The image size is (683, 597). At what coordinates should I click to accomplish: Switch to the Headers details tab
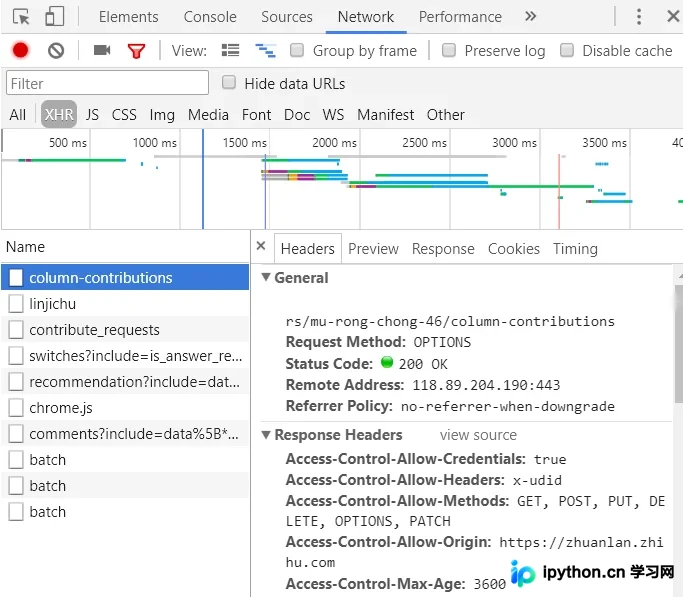click(x=308, y=249)
